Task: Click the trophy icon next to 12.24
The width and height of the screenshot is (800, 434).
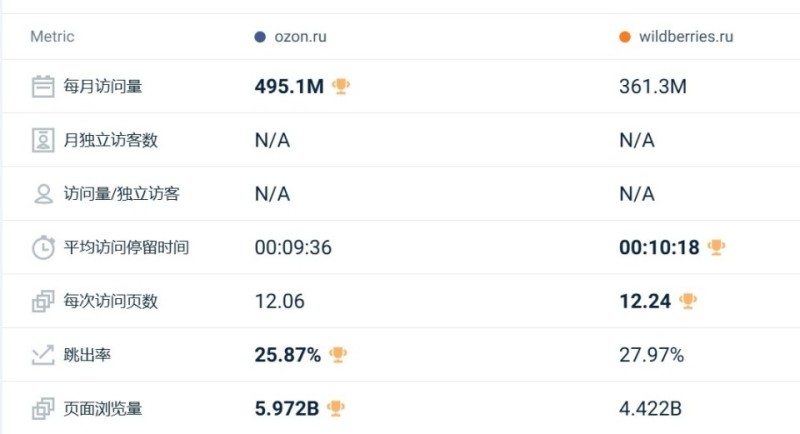Action: click(x=688, y=301)
